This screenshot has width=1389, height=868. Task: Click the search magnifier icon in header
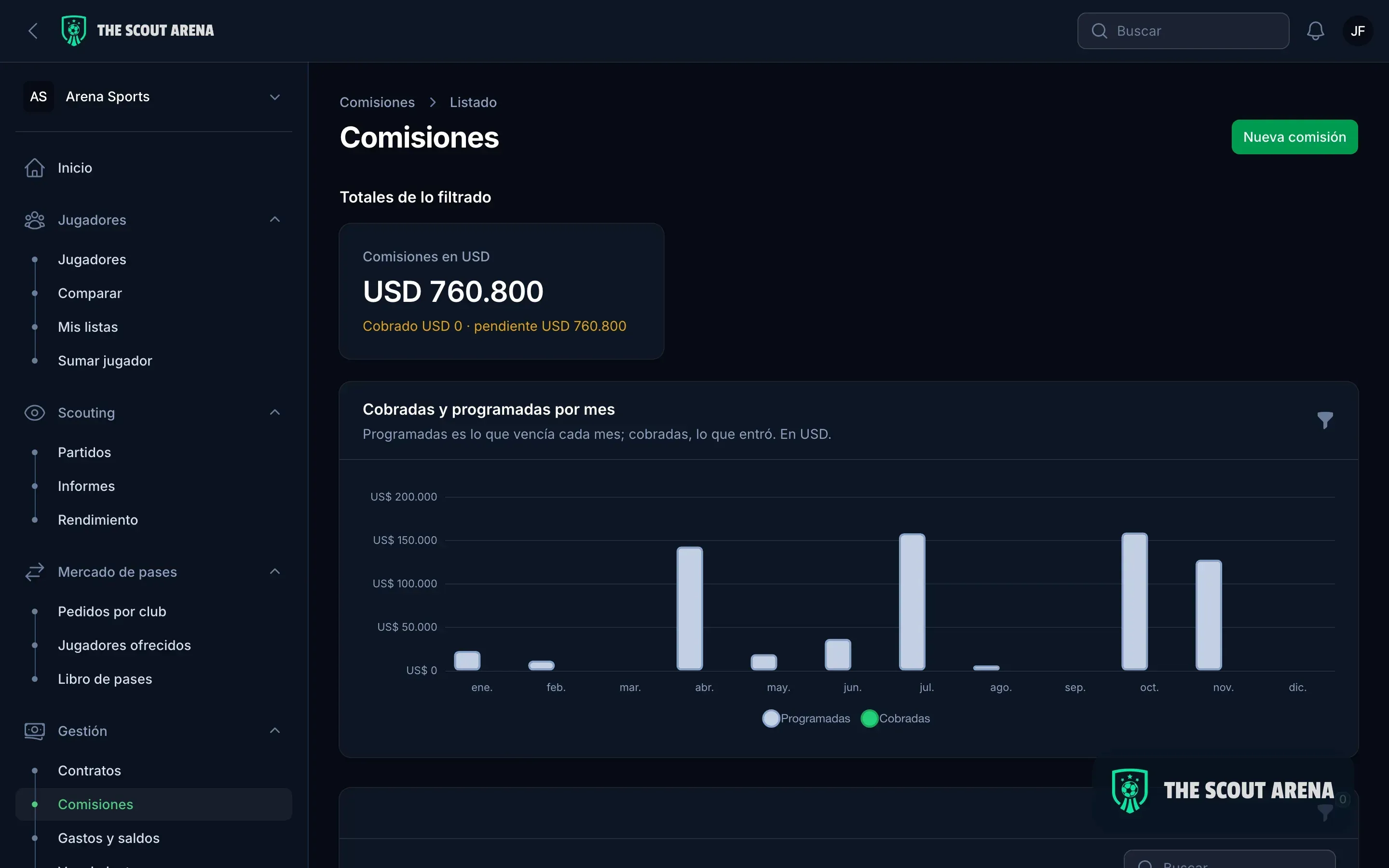[1099, 31]
